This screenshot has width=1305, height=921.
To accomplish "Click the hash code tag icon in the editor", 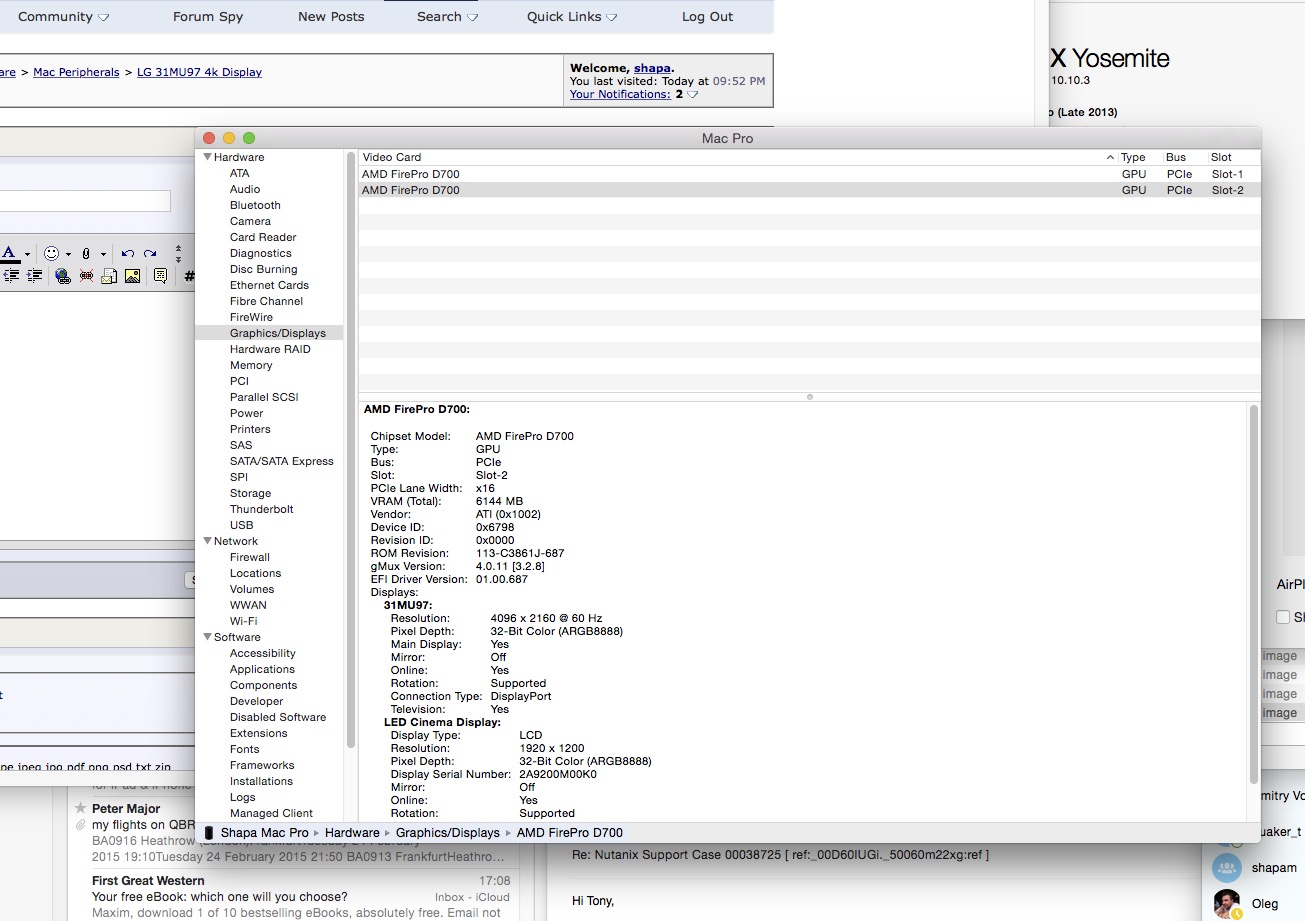I will [x=189, y=276].
